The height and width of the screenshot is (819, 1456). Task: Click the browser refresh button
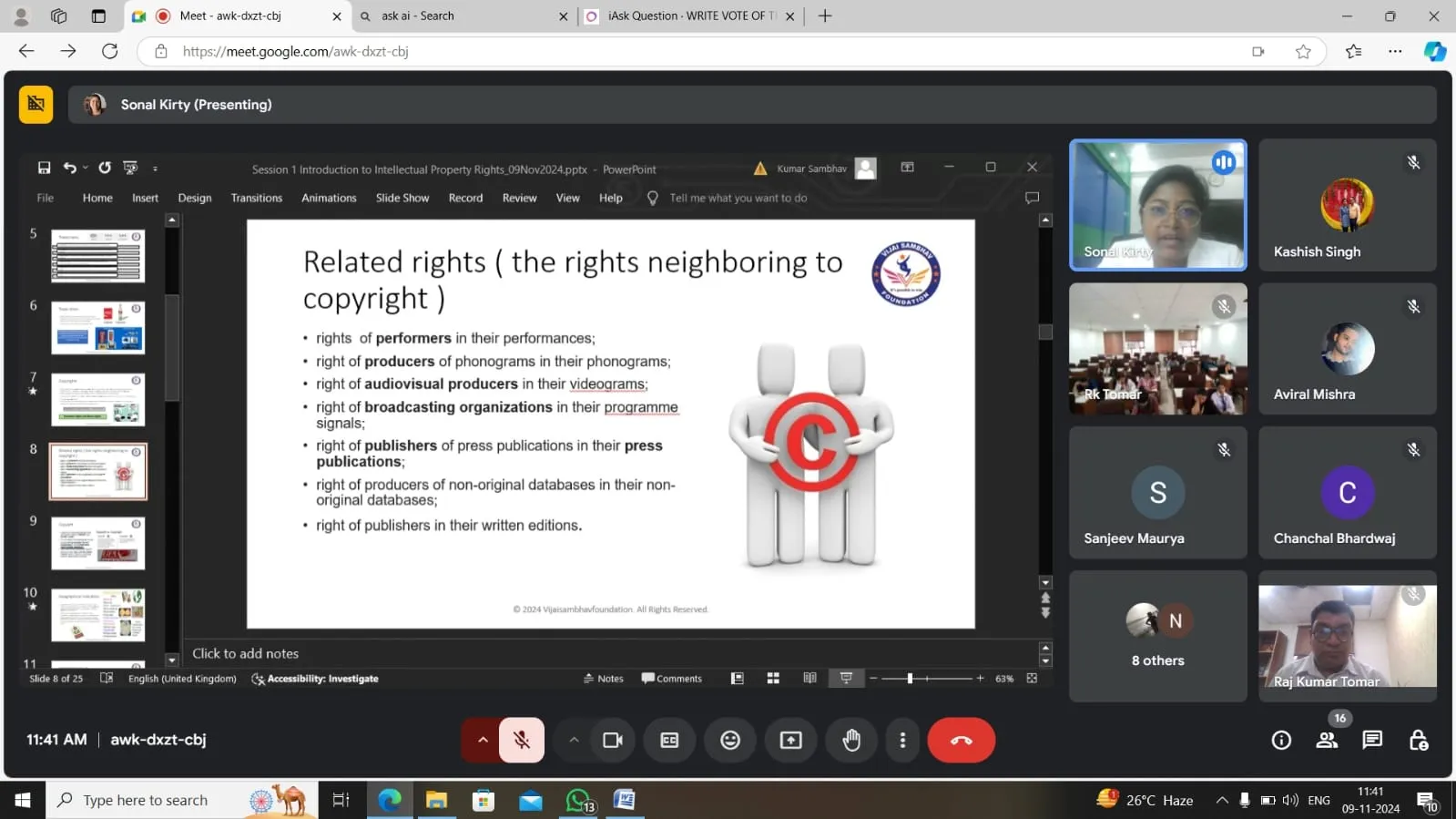click(110, 51)
